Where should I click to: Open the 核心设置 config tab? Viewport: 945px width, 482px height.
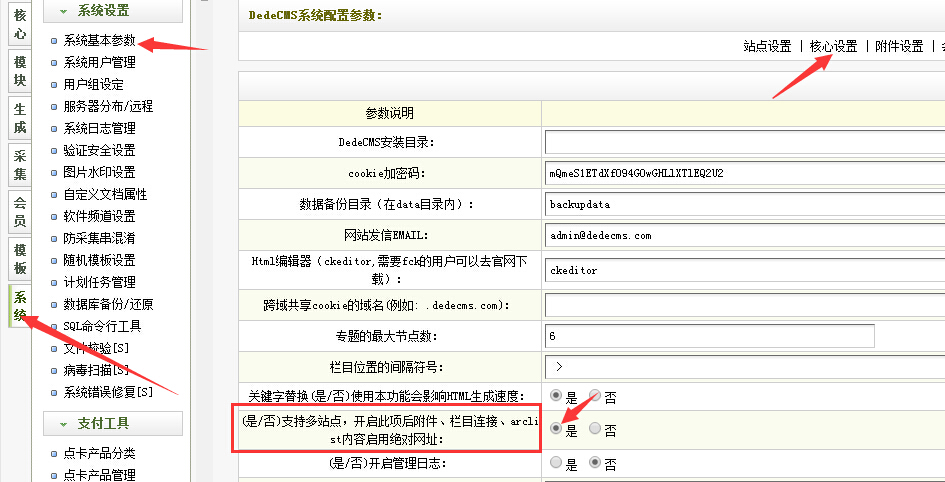point(833,46)
